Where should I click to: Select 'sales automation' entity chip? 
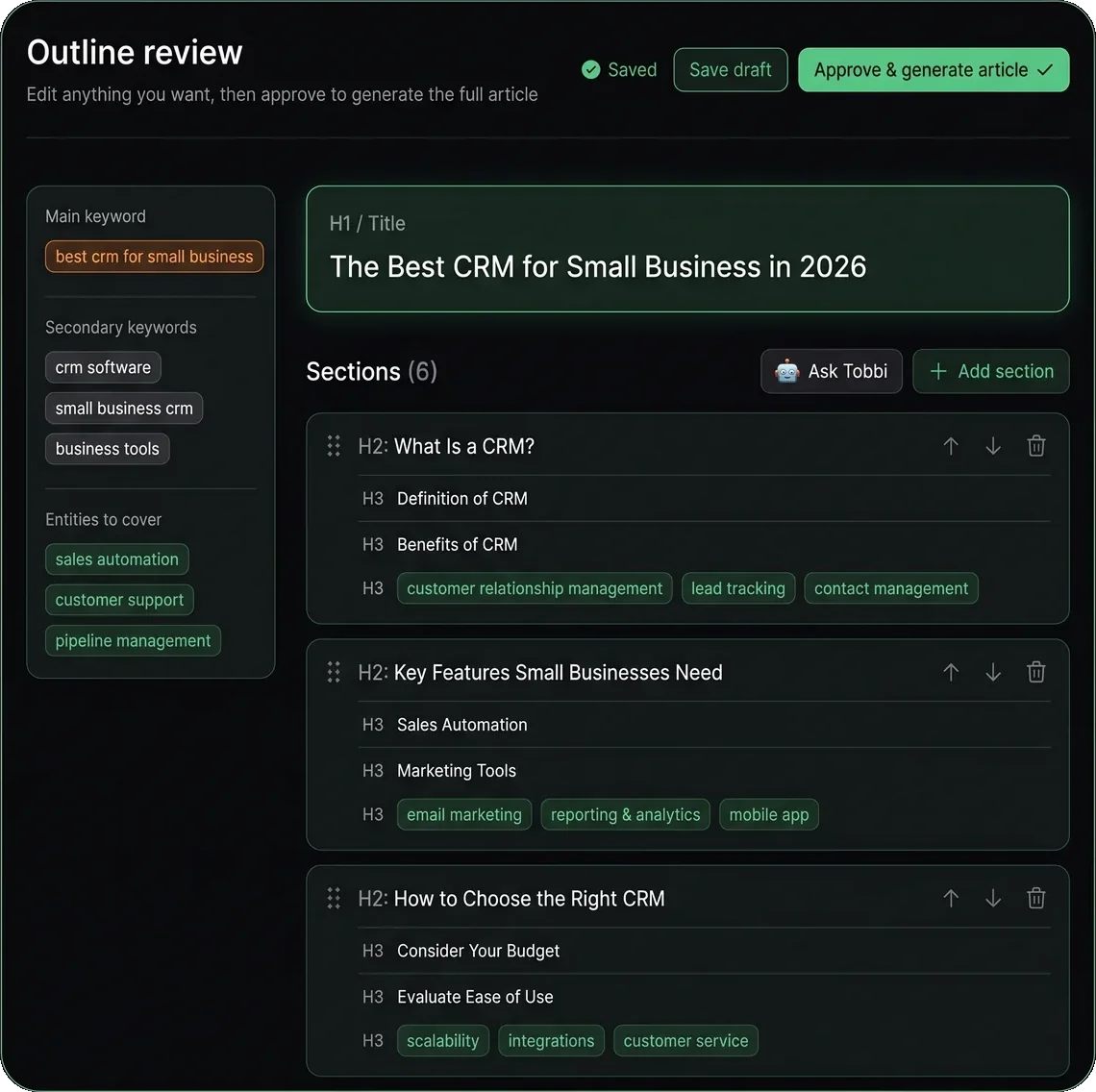(x=117, y=559)
